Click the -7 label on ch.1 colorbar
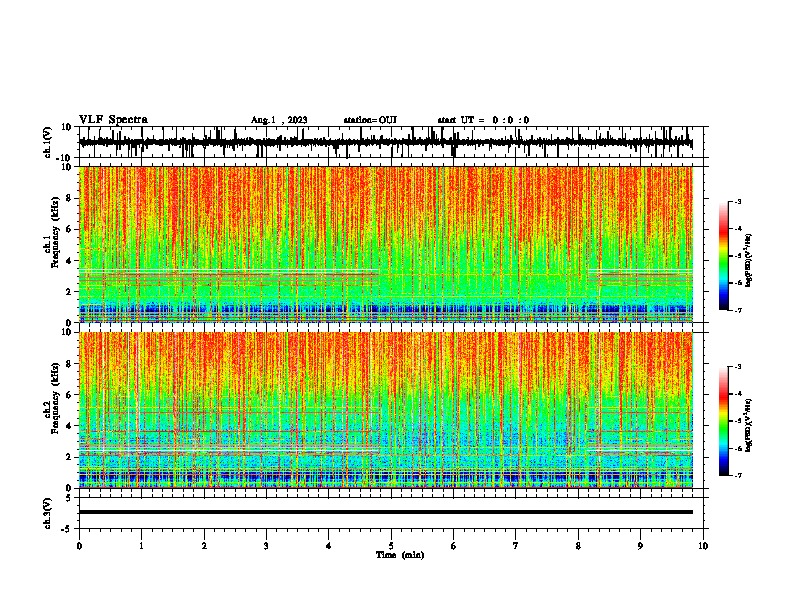 (737, 310)
